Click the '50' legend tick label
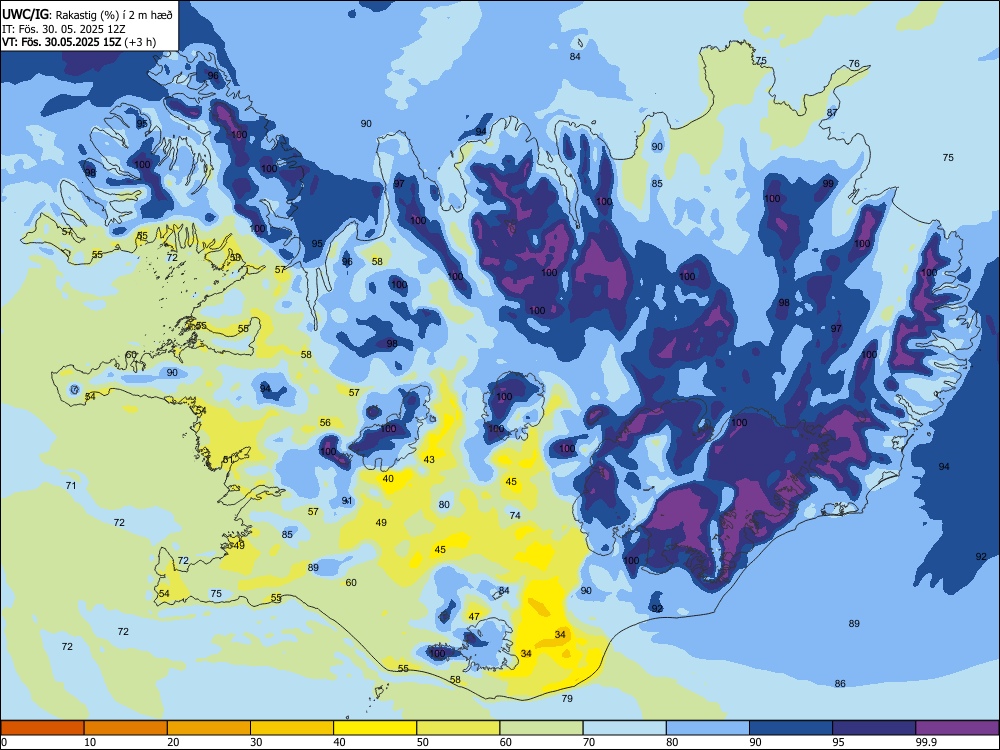Image resolution: width=1000 pixels, height=750 pixels. pyautogui.click(x=423, y=742)
